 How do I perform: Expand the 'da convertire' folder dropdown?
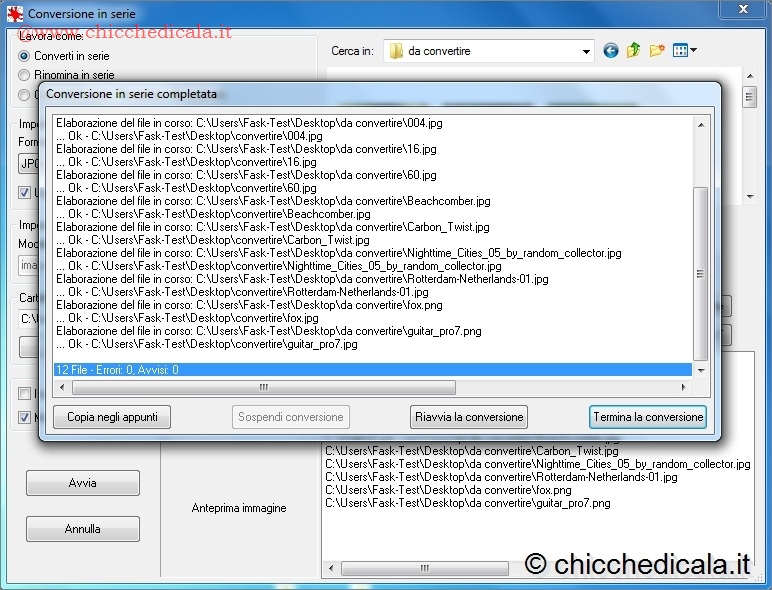pos(584,51)
